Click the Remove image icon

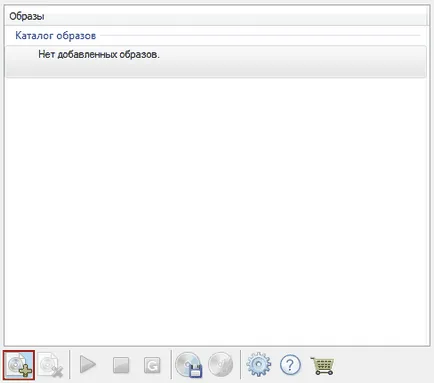click(51, 365)
